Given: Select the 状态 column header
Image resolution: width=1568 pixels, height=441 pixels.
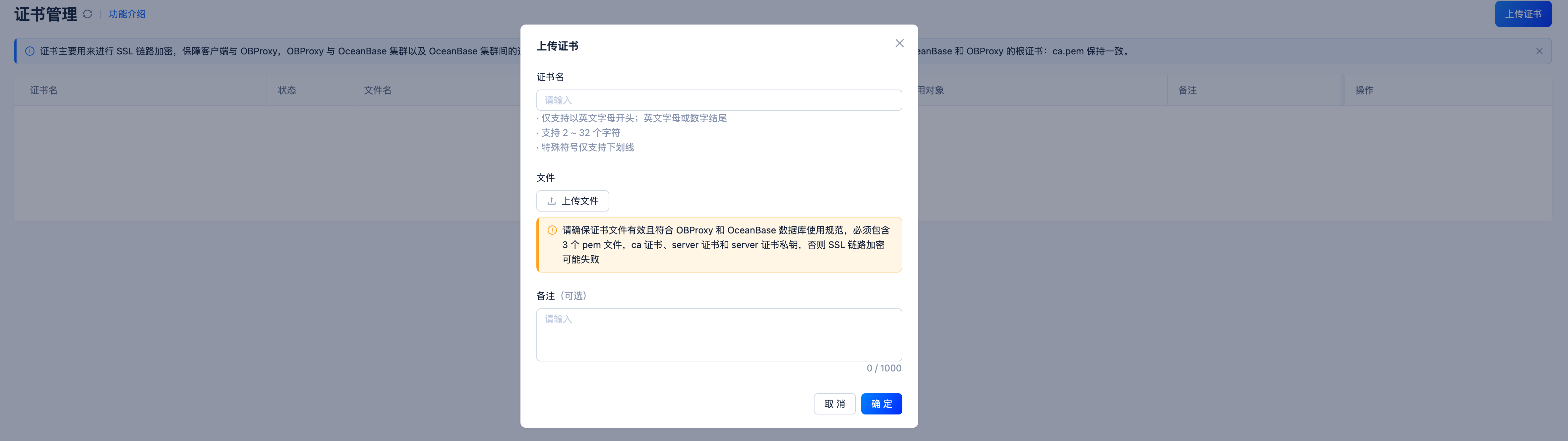Looking at the screenshot, I should click(287, 90).
